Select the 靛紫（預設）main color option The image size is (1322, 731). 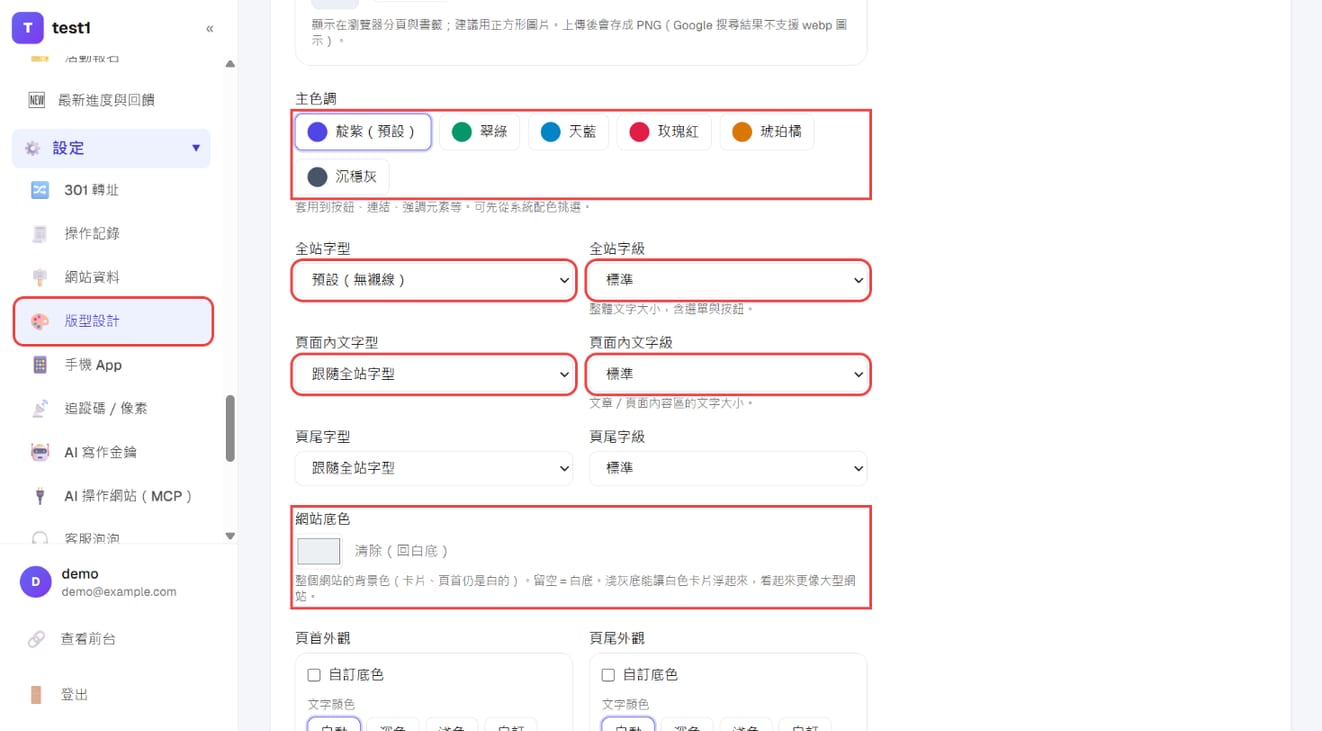[x=363, y=132]
